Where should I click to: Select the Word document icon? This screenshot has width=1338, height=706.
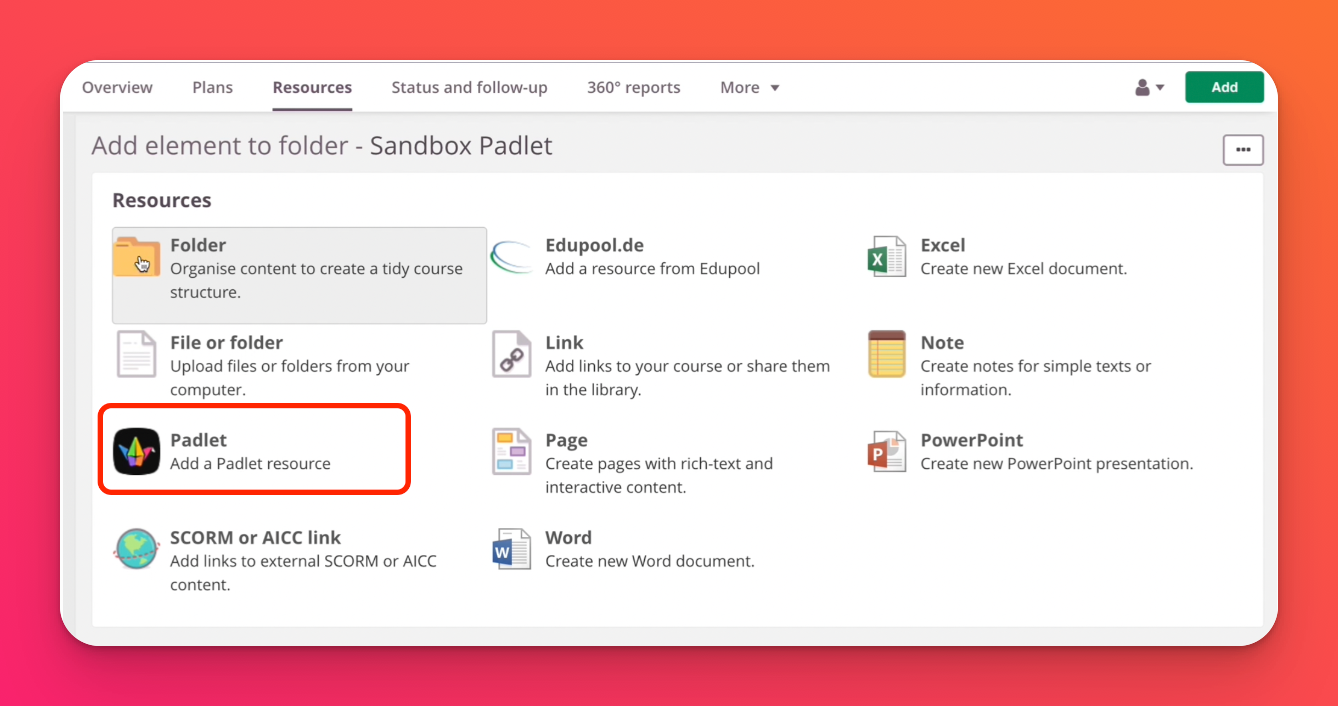[x=512, y=549]
